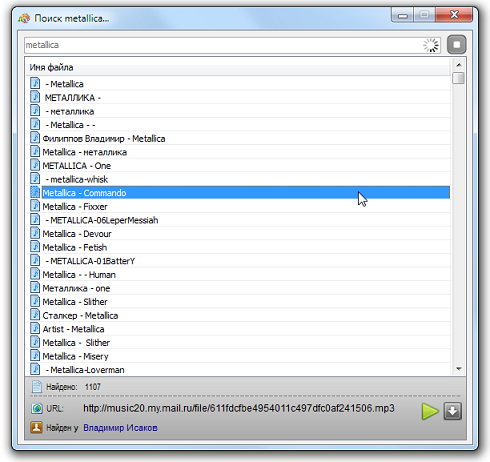The height and width of the screenshot is (462, 490).
Task: Download the file with the down-arrow button
Action: tap(452, 411)
